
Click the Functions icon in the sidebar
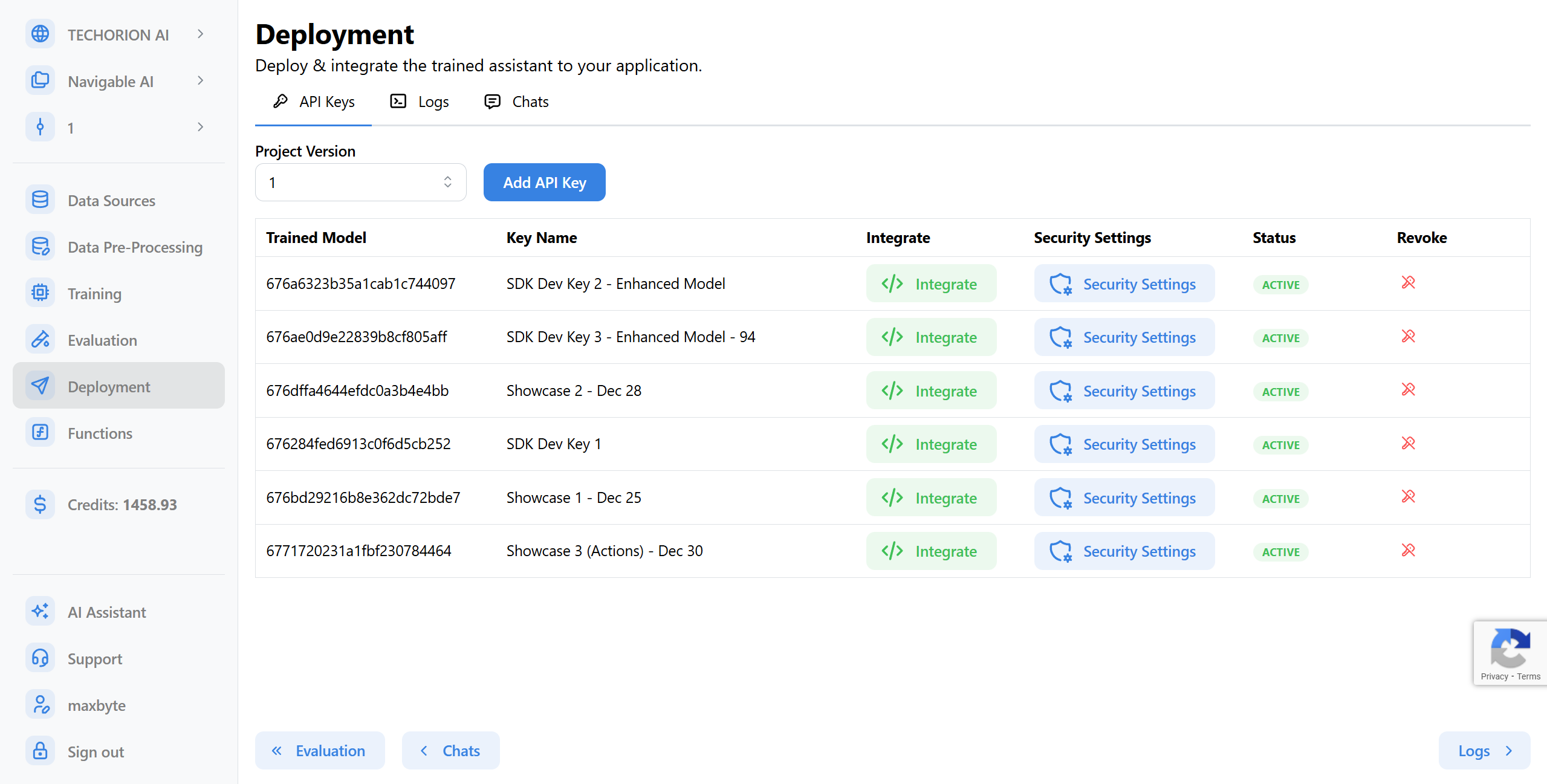pyautogui.click(x=40, y=433)
